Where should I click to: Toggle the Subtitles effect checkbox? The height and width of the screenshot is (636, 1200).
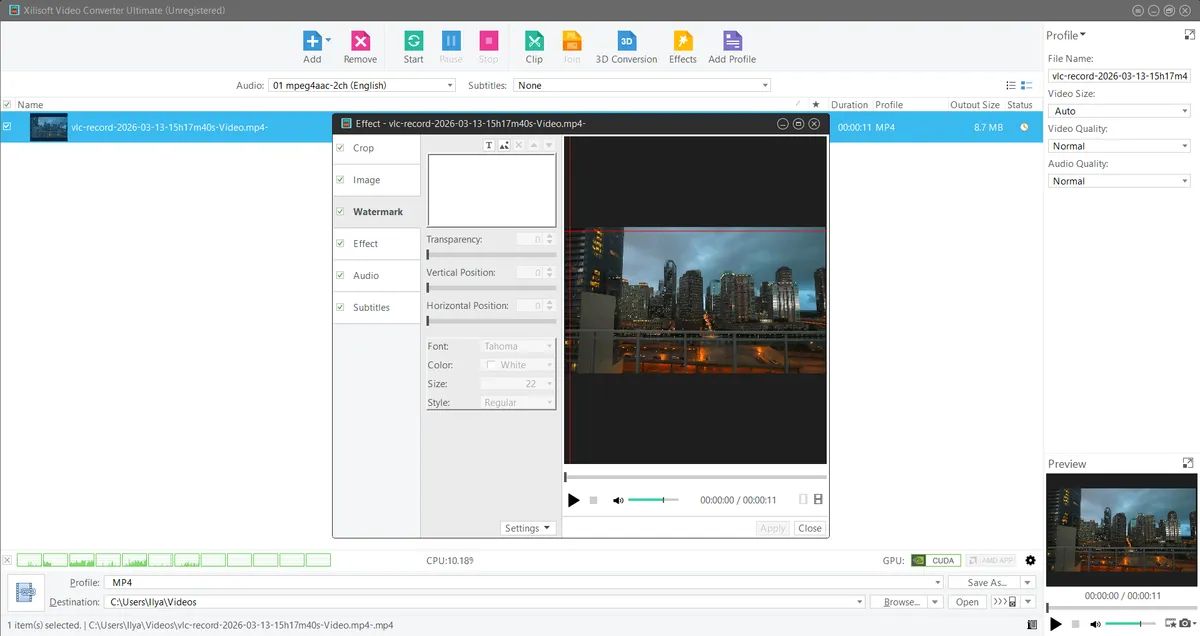coord(341,308)
